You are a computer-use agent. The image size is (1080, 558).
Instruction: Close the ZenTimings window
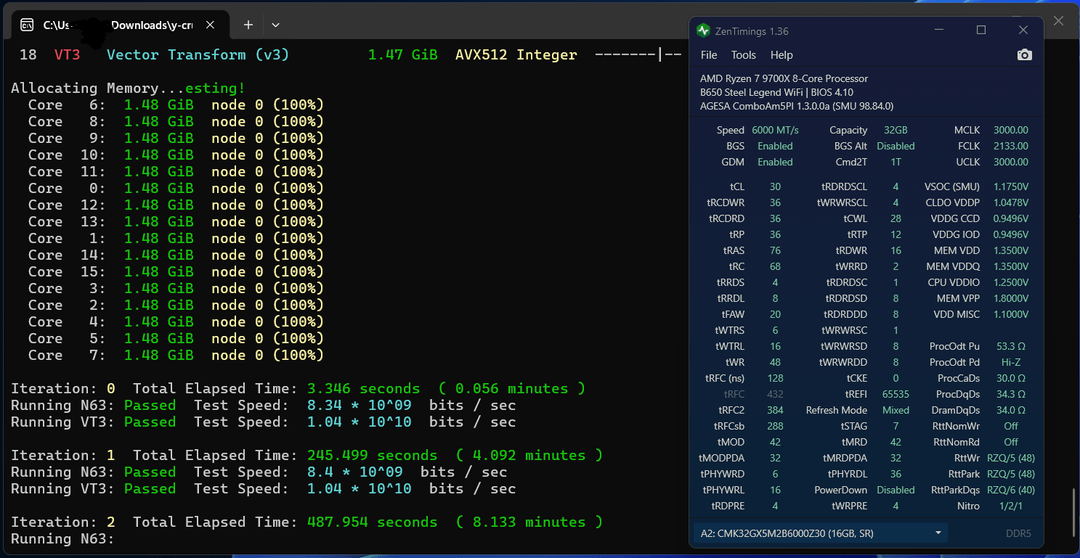pos(1023,31)
